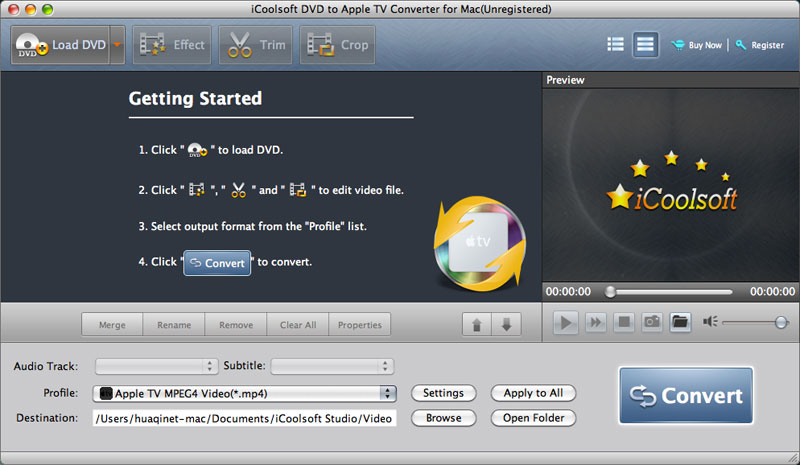Take a snapshot with camera icon
This screenshot has height=465, width=800.
point(651,322)
